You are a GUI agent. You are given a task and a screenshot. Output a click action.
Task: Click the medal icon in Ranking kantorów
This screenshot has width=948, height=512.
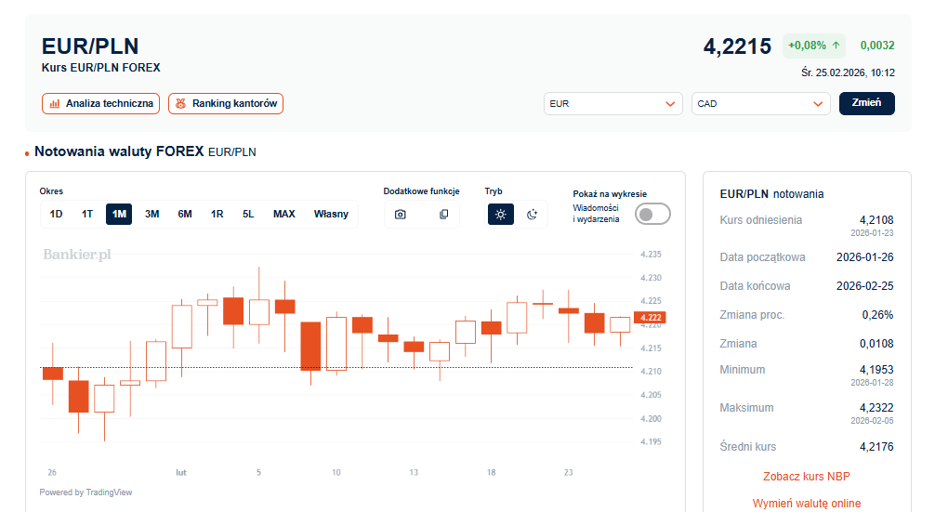[x=181, y=103]
